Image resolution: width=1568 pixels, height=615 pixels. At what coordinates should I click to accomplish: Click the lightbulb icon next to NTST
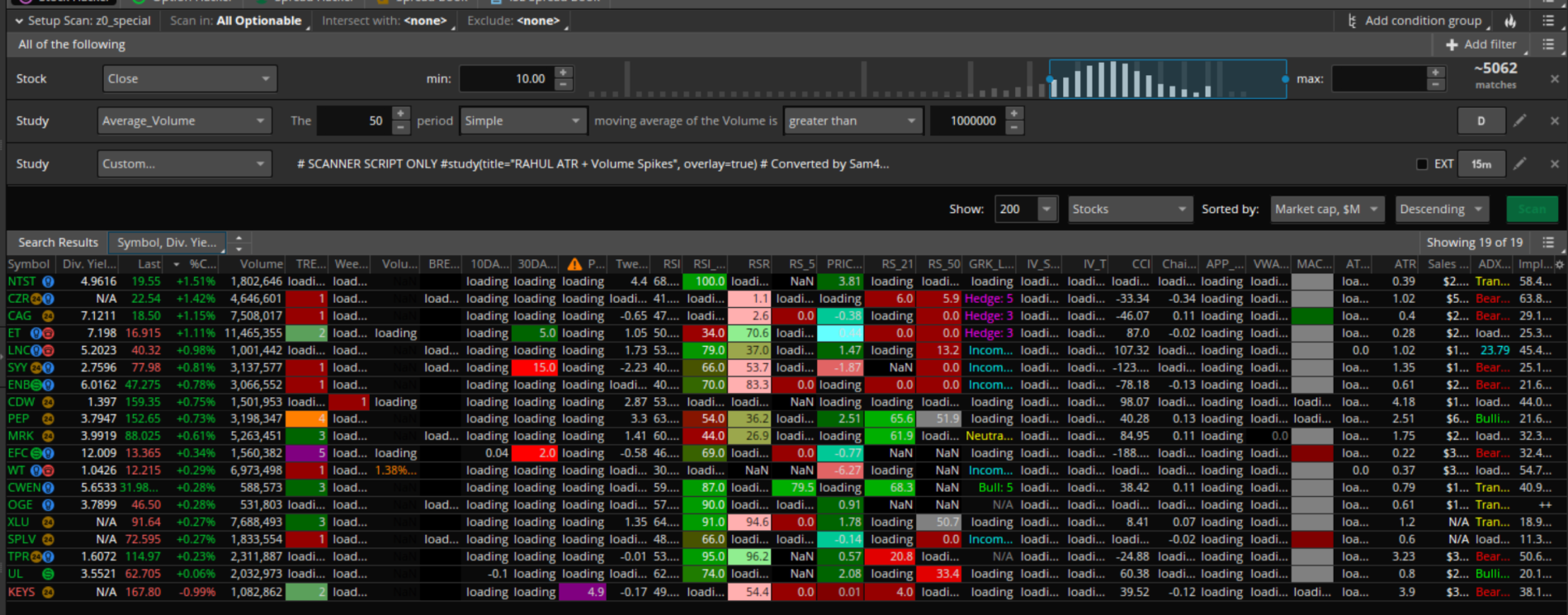point(48,281)
